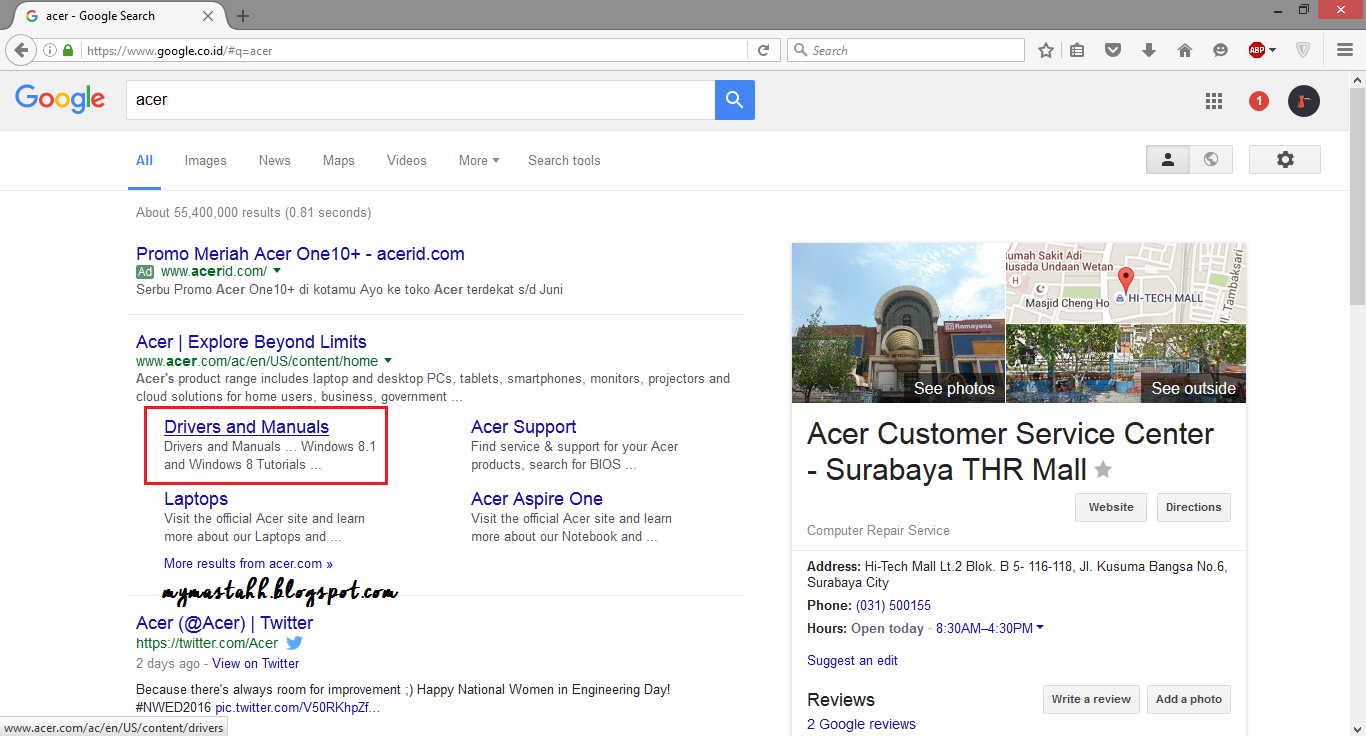The image size is (1366, 736).
Task: Run search with the blue magnifier button
Action: point(735,100)
